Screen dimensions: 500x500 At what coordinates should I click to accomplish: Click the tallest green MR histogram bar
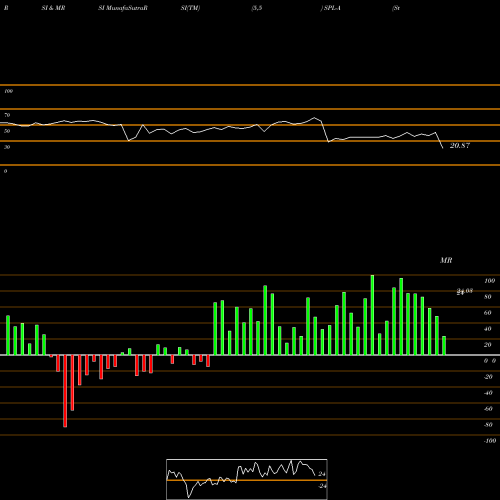point(372,315)
